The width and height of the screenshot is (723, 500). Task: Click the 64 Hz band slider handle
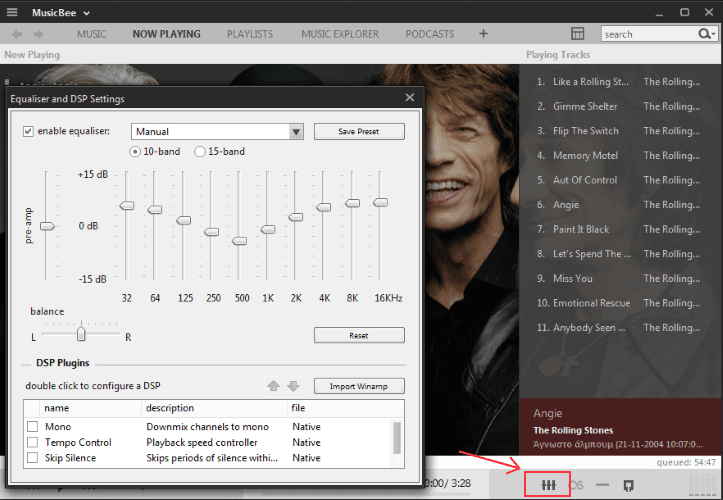click(x=155, y=210)
